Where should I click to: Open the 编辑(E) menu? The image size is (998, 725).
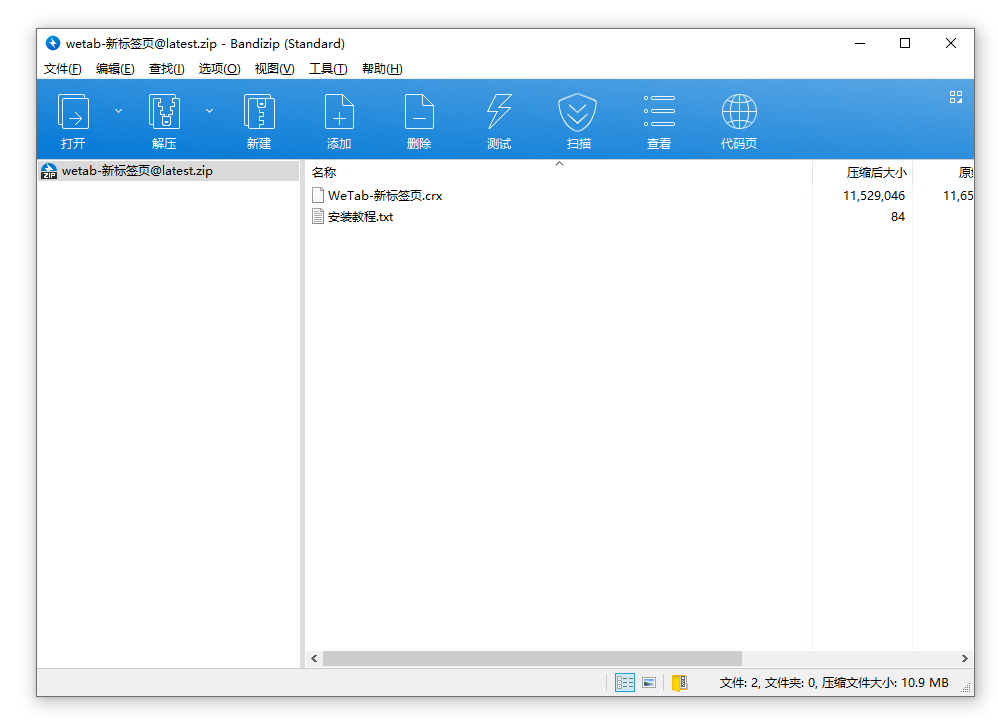pyautogui.click(x=115, y=69)
